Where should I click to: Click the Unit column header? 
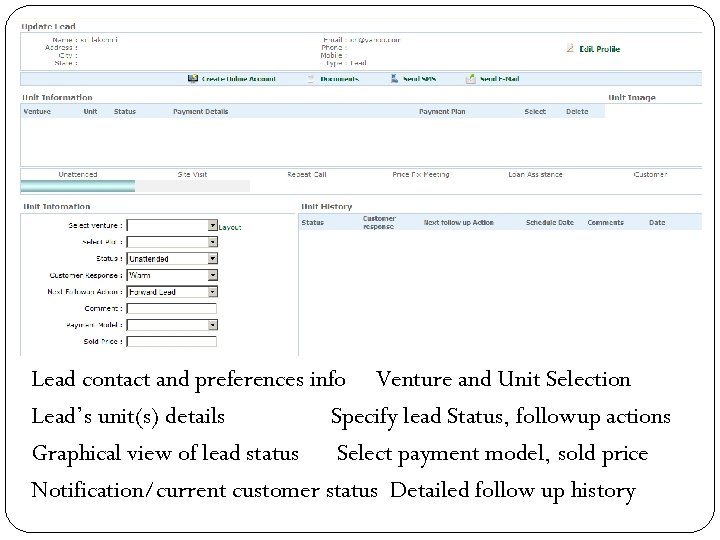90,112
